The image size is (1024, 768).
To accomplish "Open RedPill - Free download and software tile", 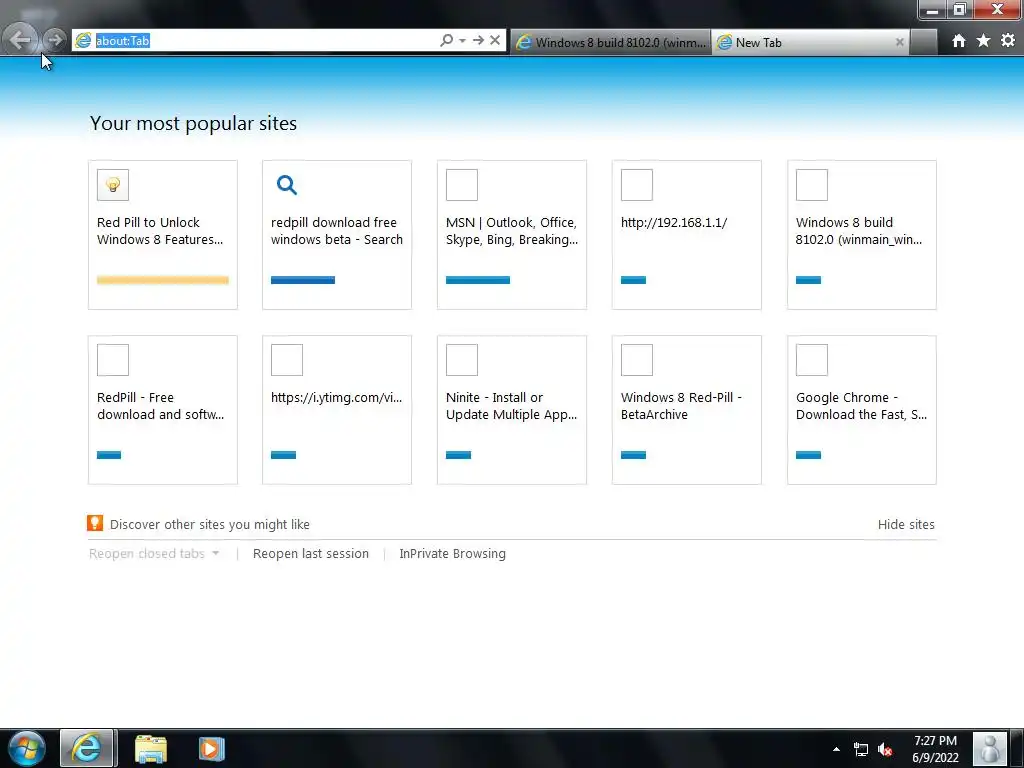I will click(x=163, y=409).
